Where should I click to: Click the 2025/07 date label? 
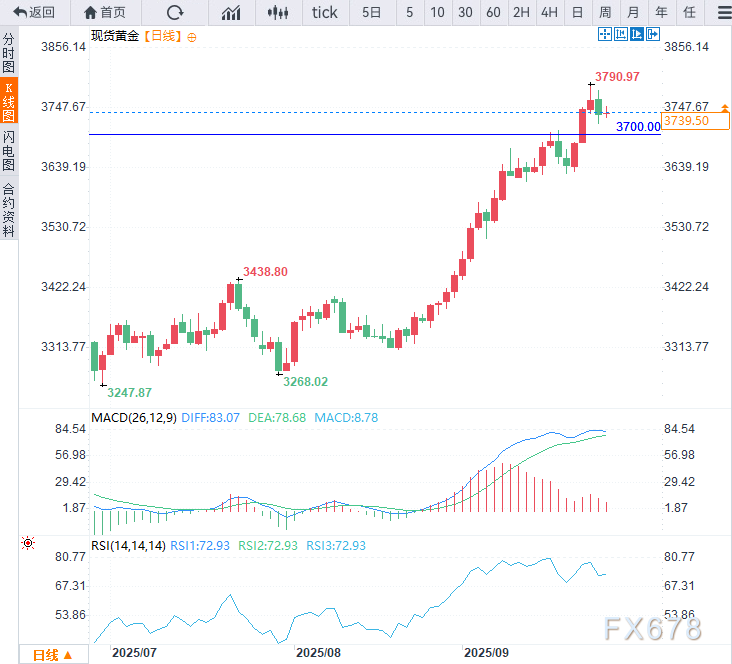click(x=134, y=652)
